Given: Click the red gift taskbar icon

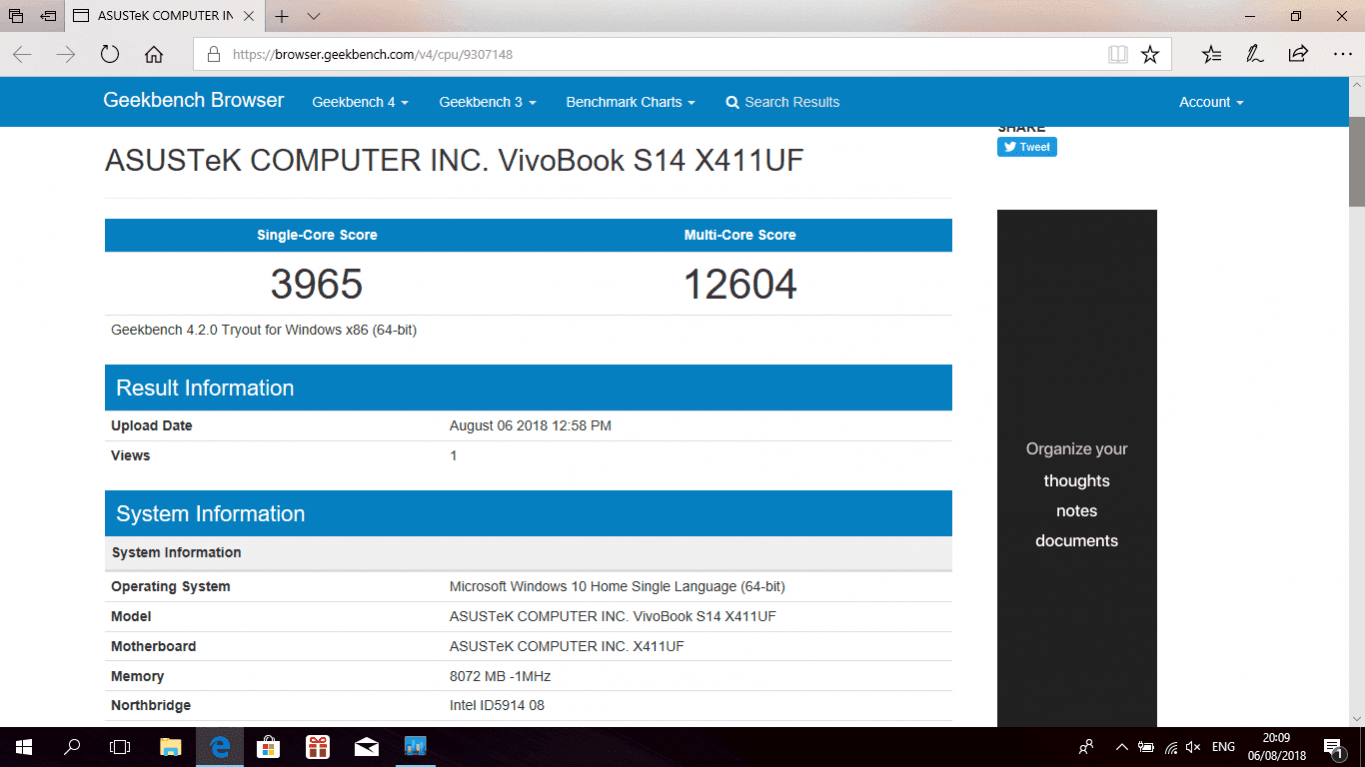Looking at the screenshot, I should [317, 747].
